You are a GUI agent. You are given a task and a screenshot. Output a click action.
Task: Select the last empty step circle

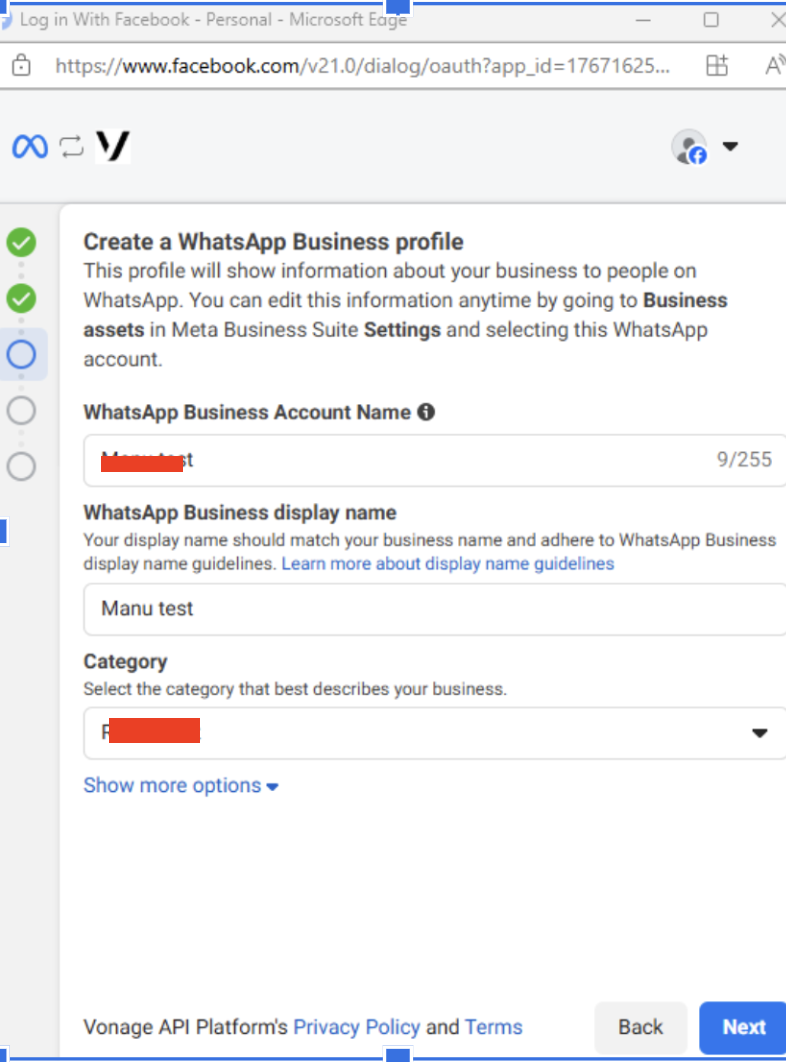click(21, 467)
